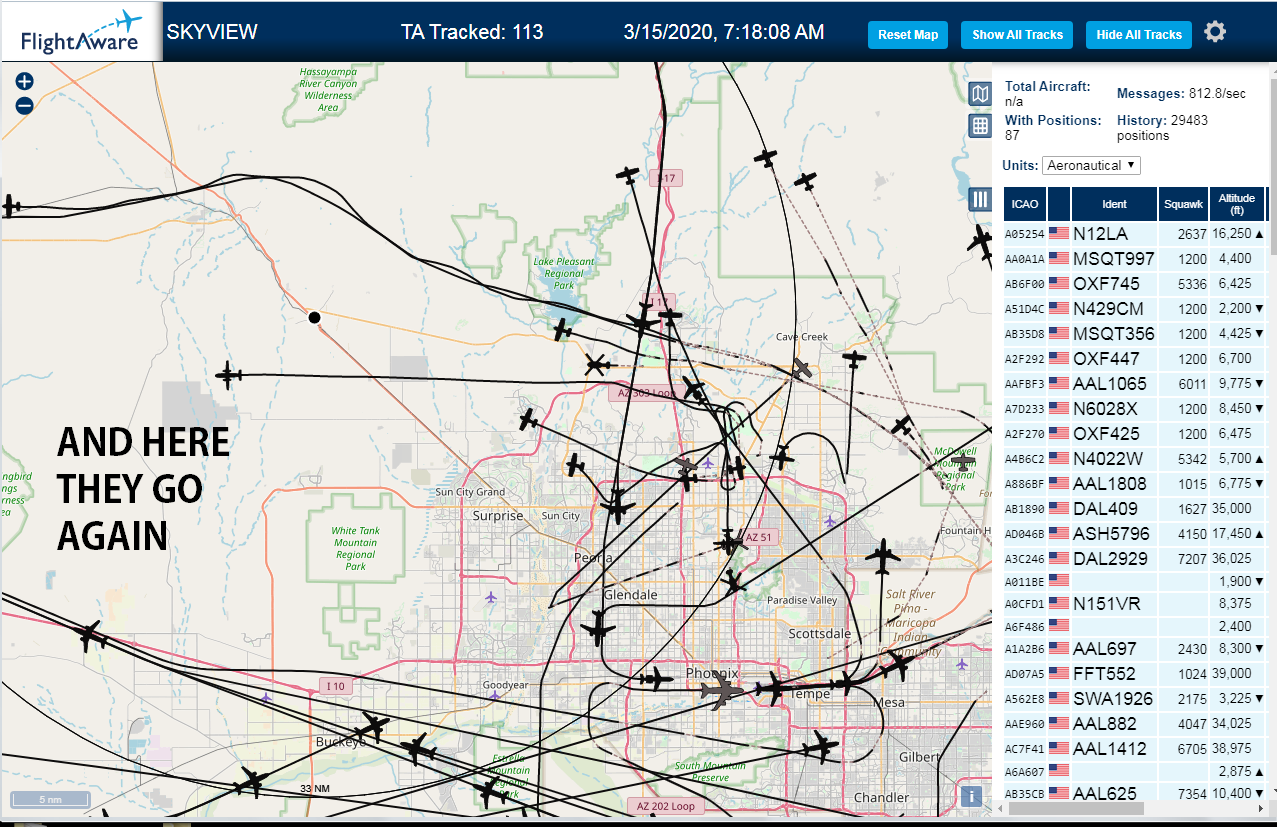Select the grey airplane icon over Phoenix label

click(722, 691)
